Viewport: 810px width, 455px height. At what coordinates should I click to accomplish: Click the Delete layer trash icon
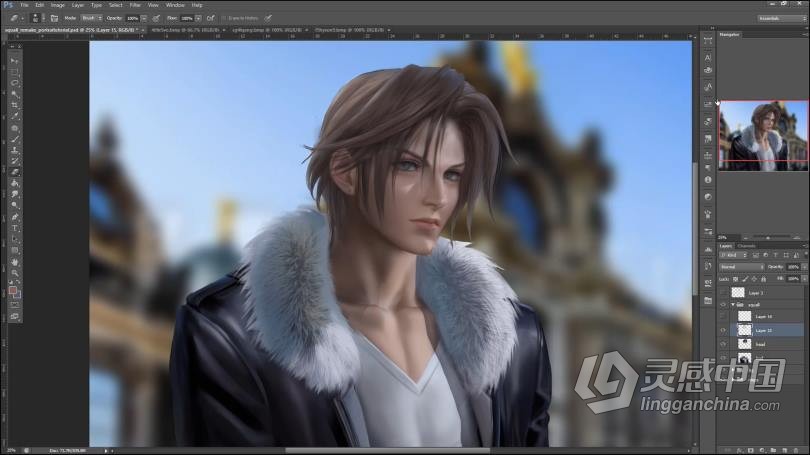click(796, 451)
